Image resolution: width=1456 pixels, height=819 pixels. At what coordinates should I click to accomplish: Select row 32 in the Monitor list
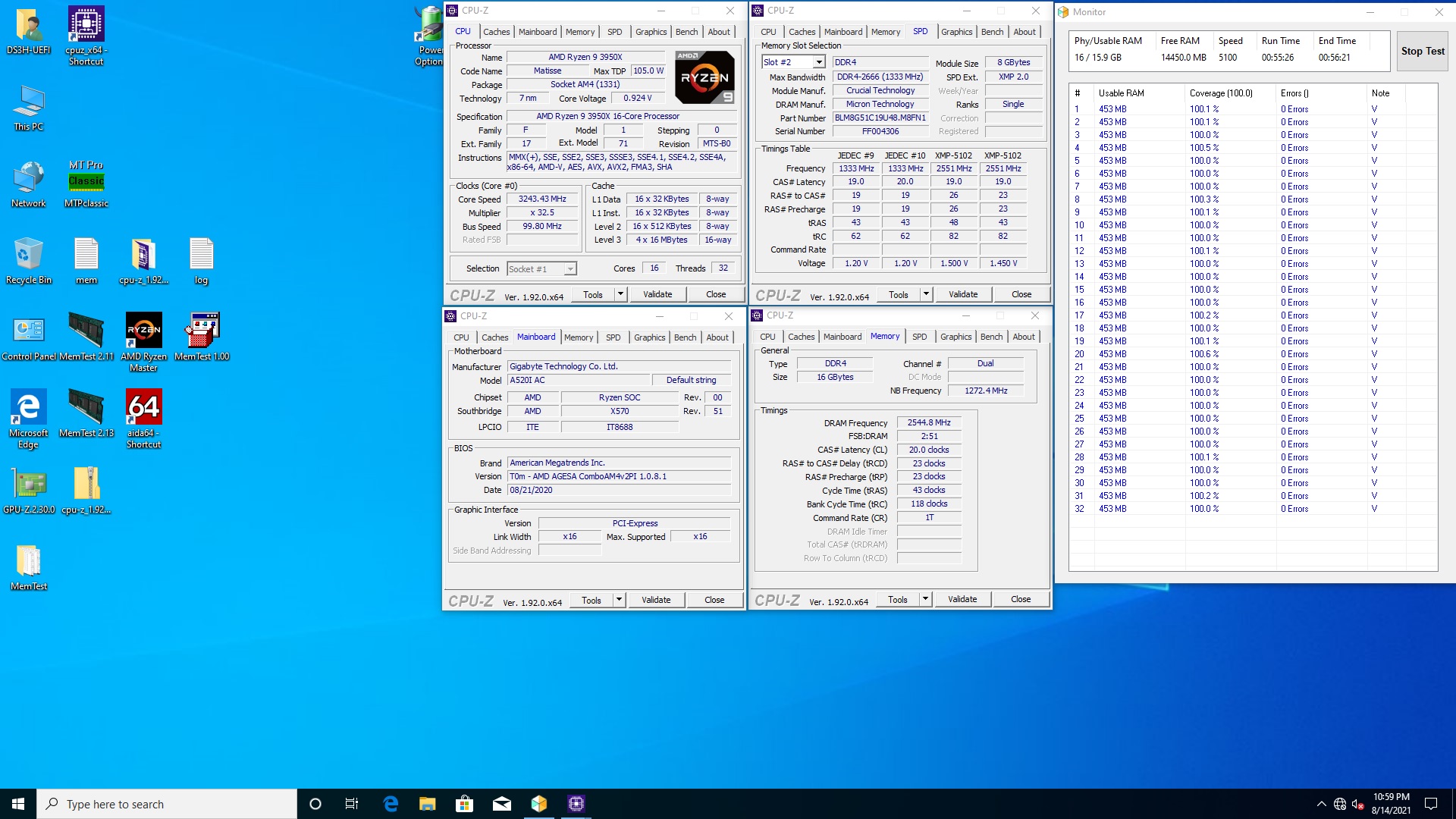pos(1253,509)
